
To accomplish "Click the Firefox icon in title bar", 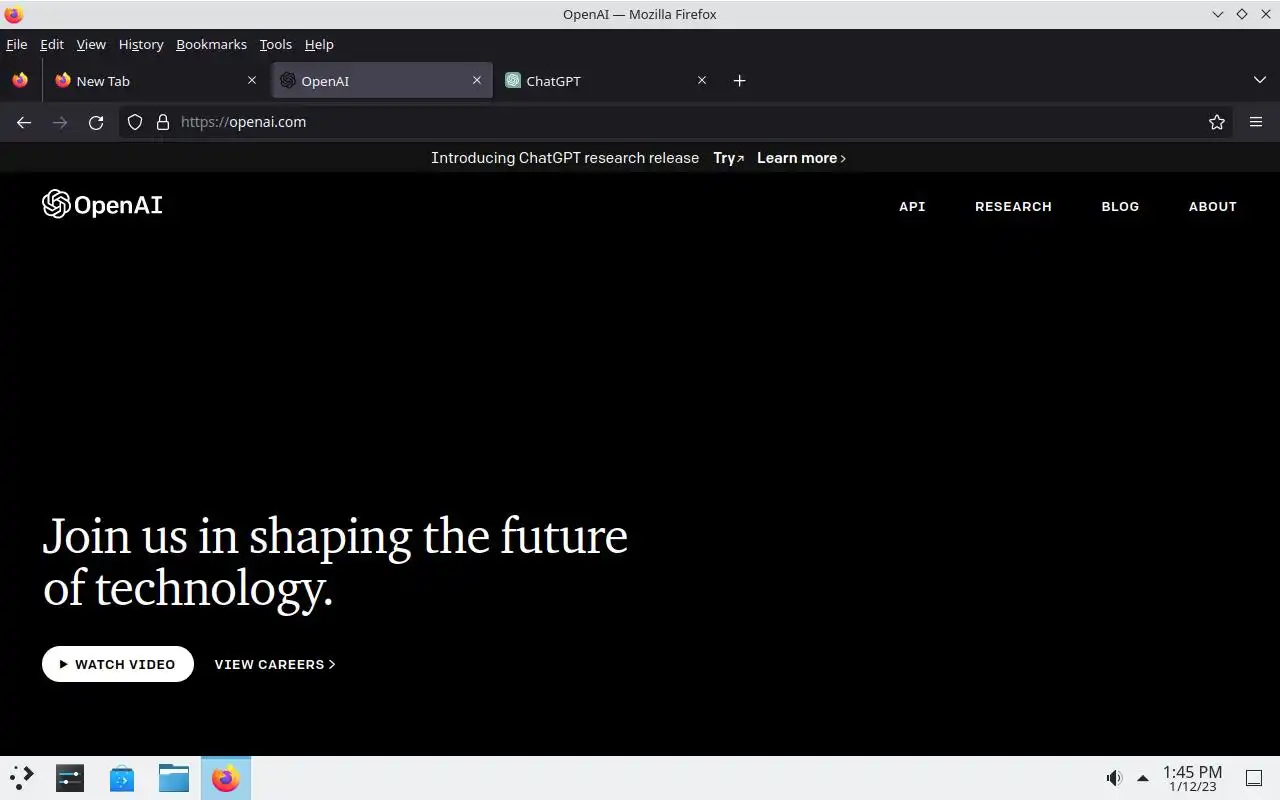I will point(14,14).
